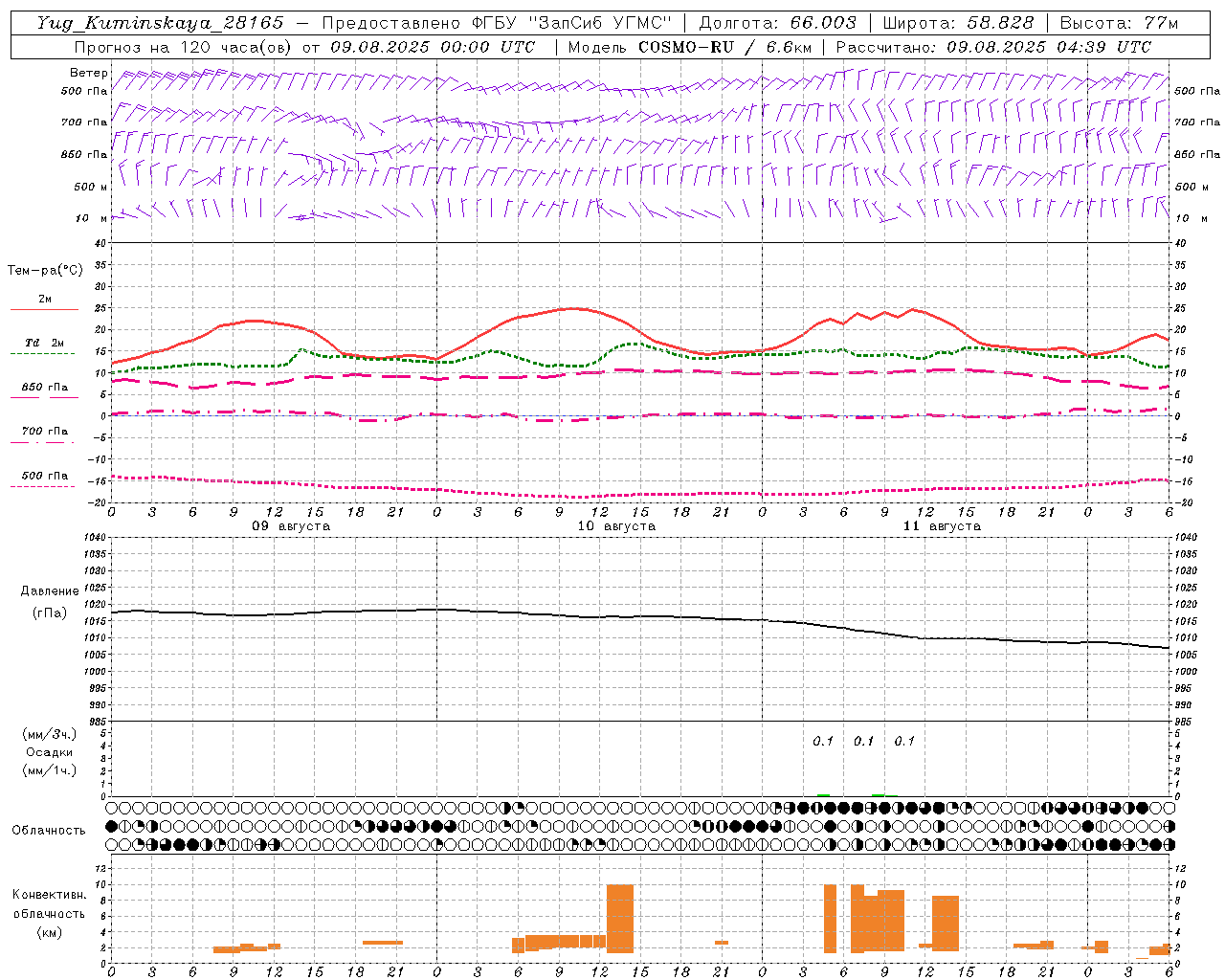Click the dashed swatch under Td 2м legend
Image resolution: width=1225 pixels, height=980 pixels.
click(44, 354)
